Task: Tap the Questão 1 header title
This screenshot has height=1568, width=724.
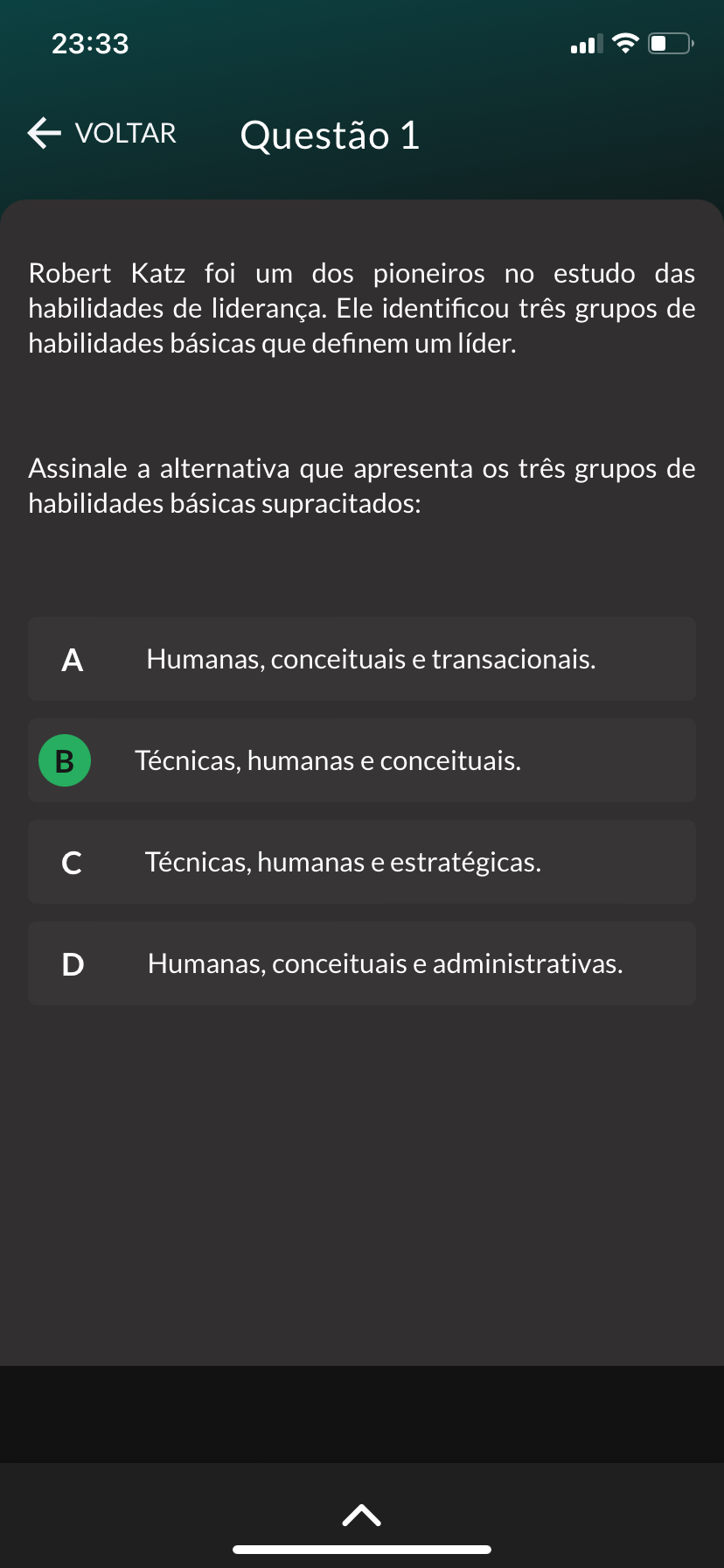Action: click(x=330, y=136)
